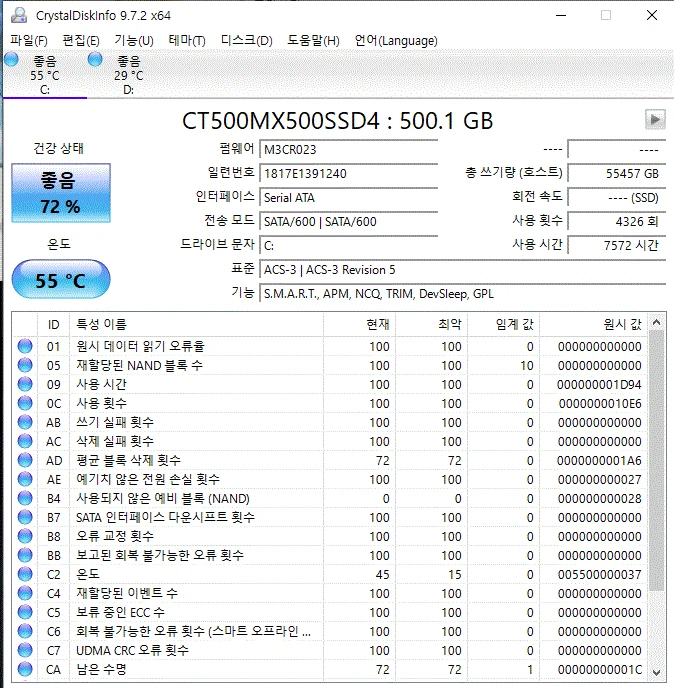Go to next disk with arrow button
The image size is (674, 688).
click(655, 119)
